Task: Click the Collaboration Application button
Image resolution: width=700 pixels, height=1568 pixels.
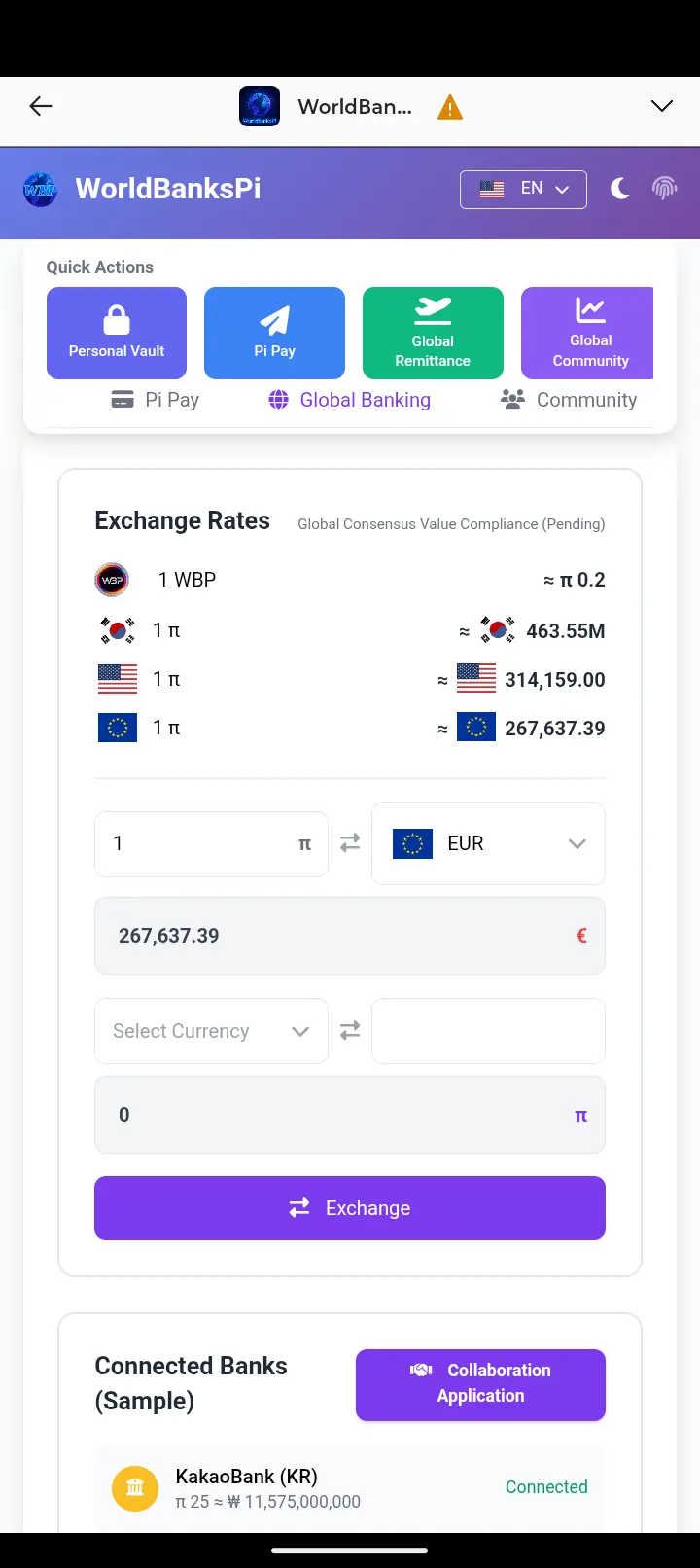Action: [x=480, y=1383]
